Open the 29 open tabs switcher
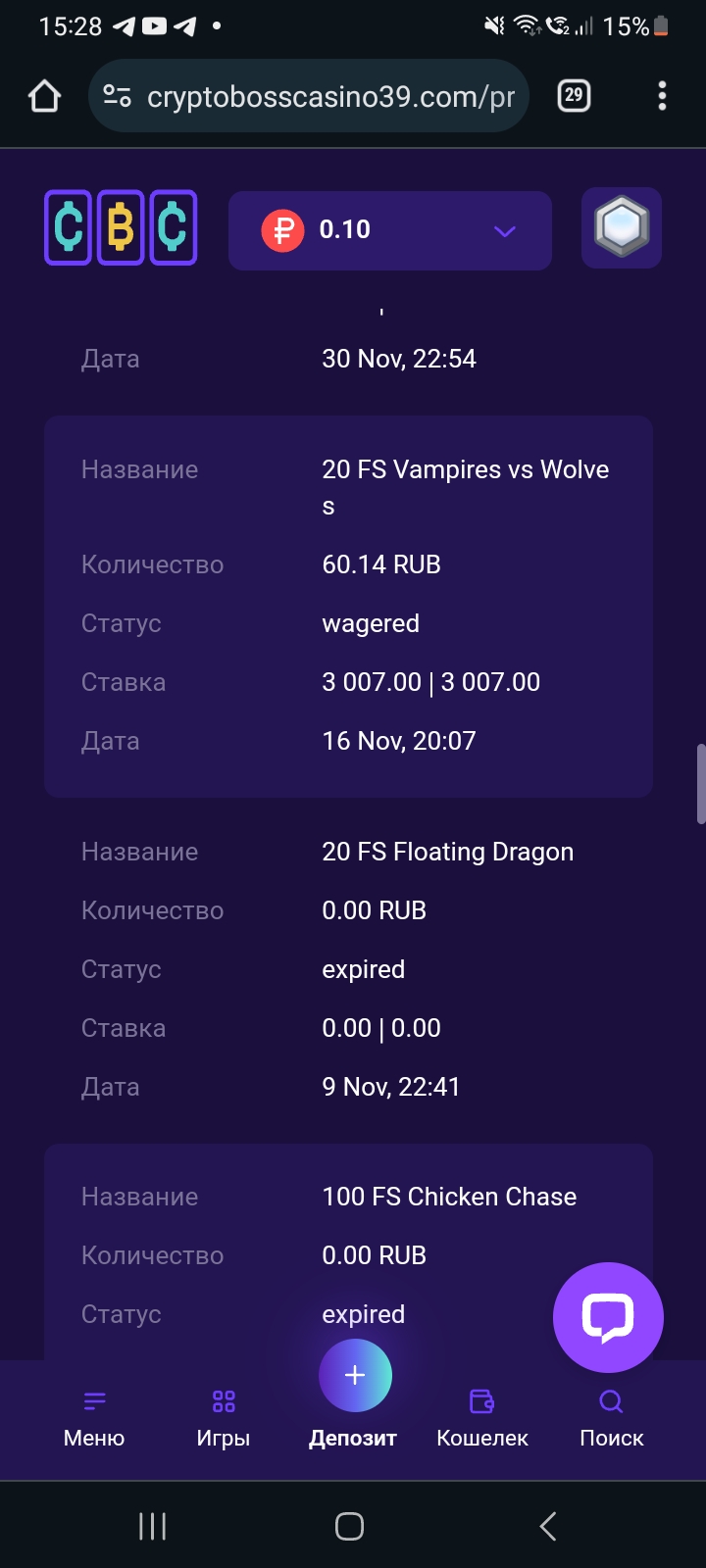 pyautogui.click(x=574, y=96)
